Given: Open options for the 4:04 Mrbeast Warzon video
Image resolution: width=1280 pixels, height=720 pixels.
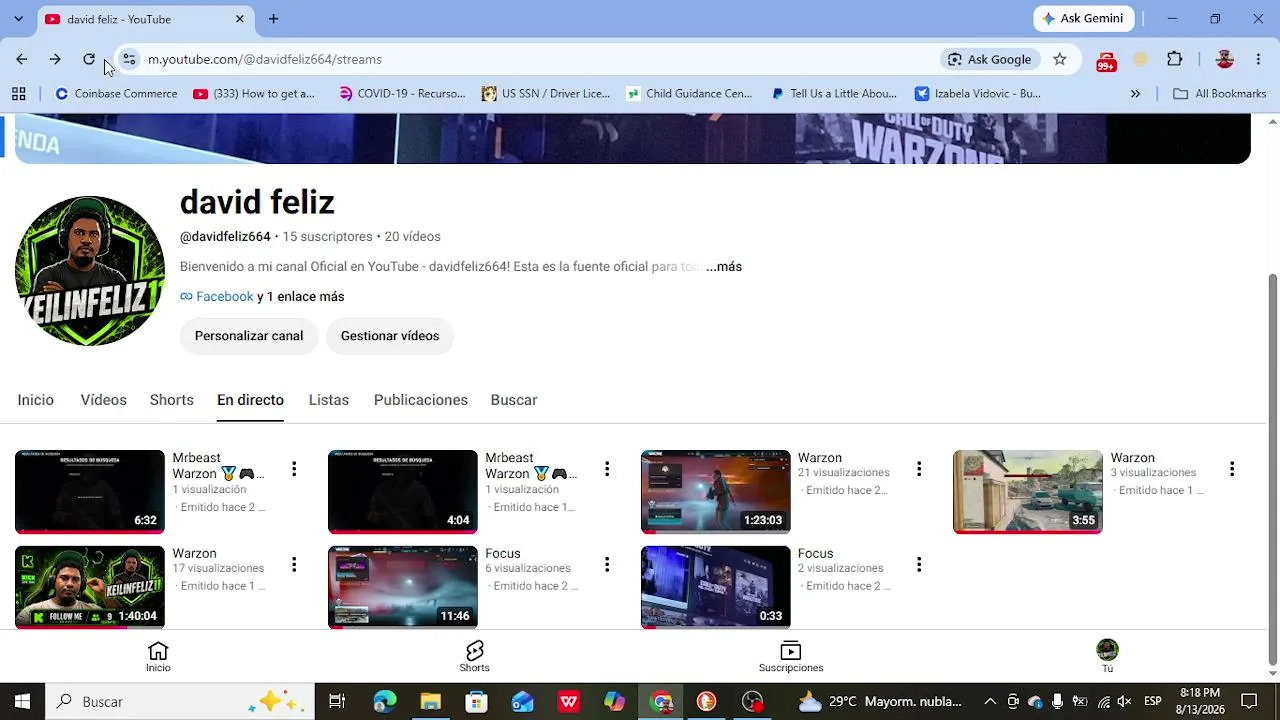Looking at the screenshot, I should click(x=607, y=469).
